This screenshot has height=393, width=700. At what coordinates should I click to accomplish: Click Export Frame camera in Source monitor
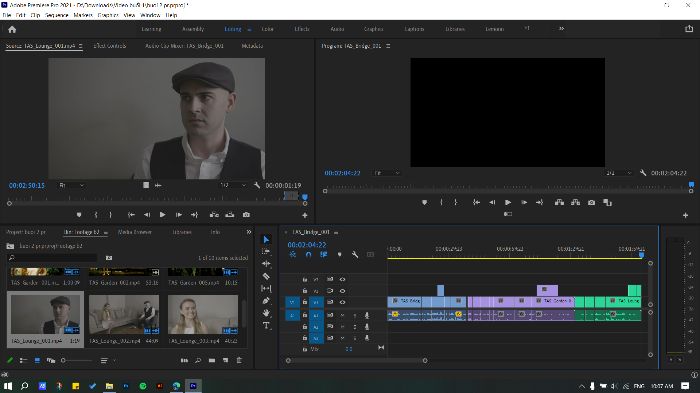pyautogui.click(x=246, y=215)
